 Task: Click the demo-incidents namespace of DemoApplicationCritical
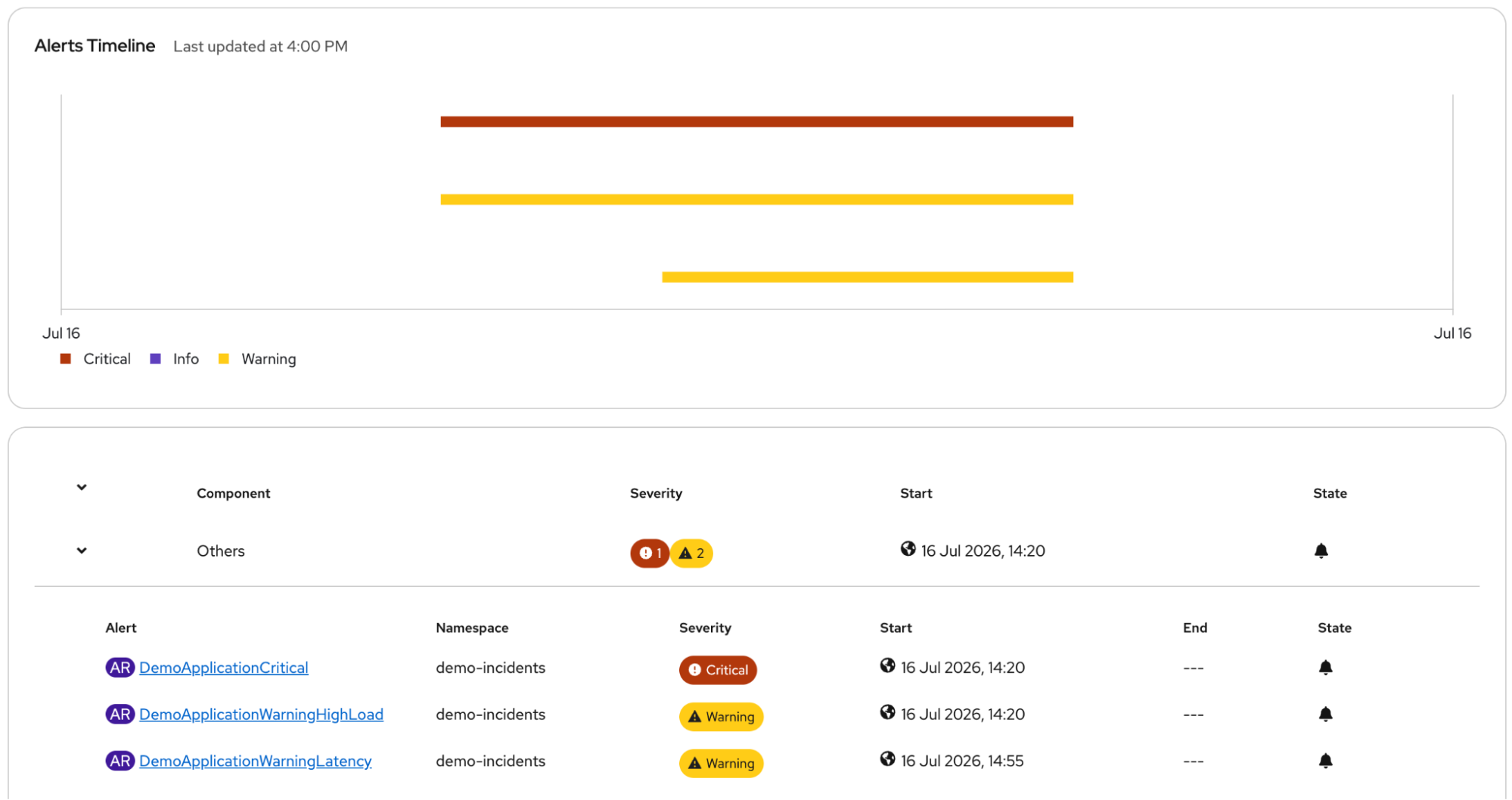[x=491, y=668]
